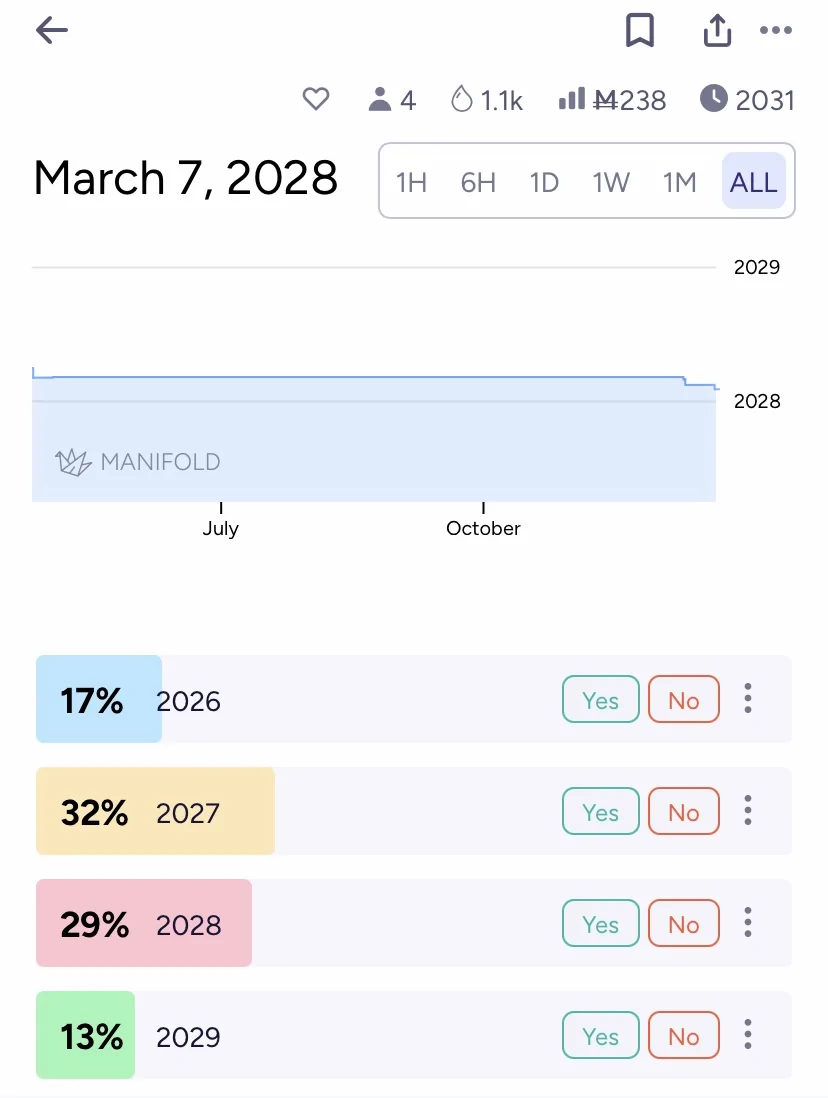Select the ALL time range

tap(753, 182)
